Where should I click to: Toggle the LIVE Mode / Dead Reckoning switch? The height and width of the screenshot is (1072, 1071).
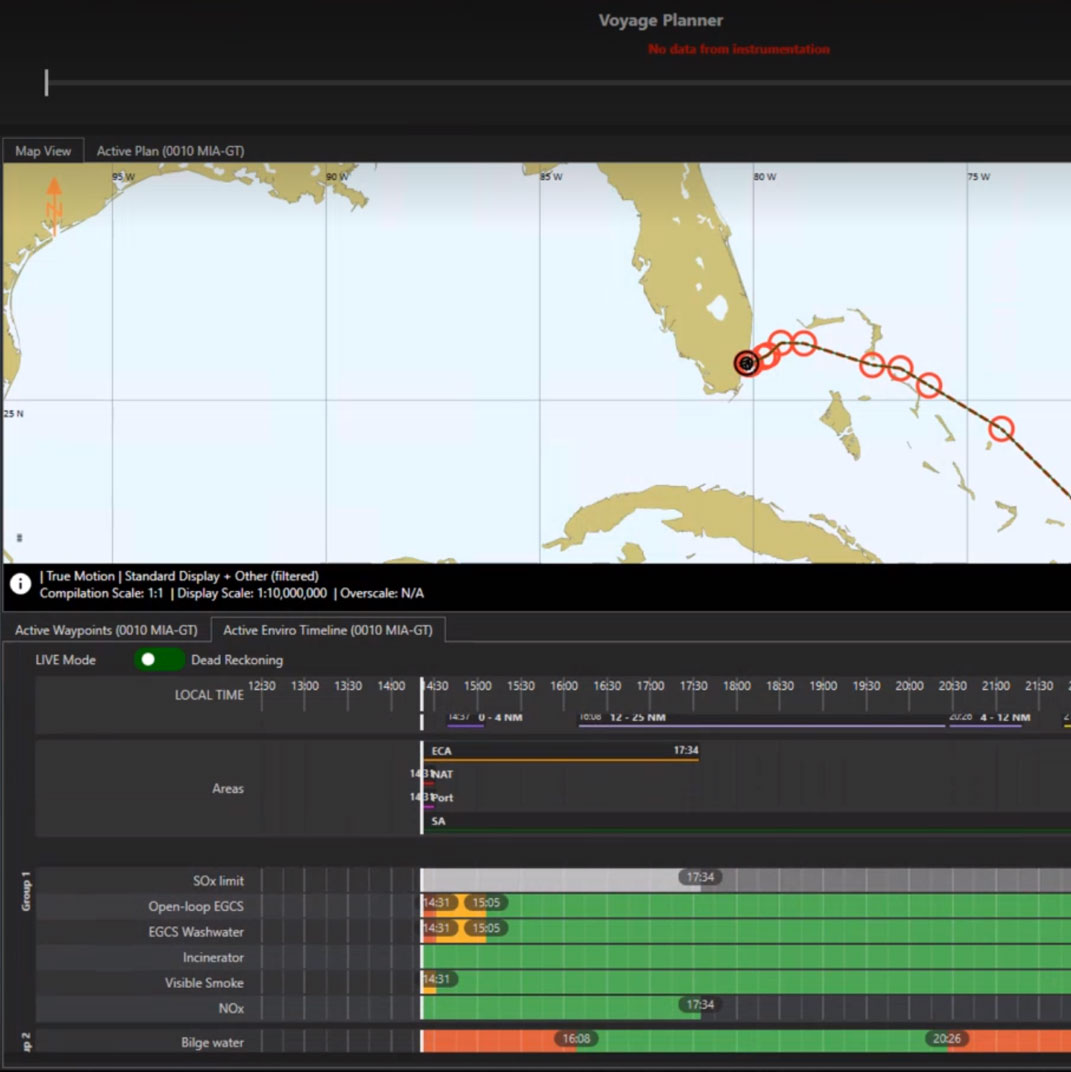pos(159,660)
